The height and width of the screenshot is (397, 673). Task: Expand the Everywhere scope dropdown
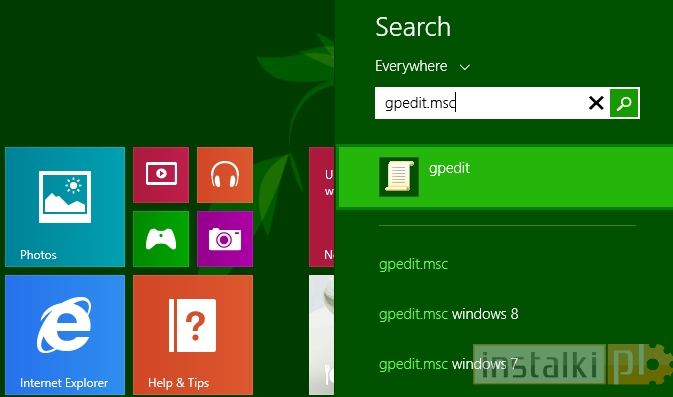[423, 66]
